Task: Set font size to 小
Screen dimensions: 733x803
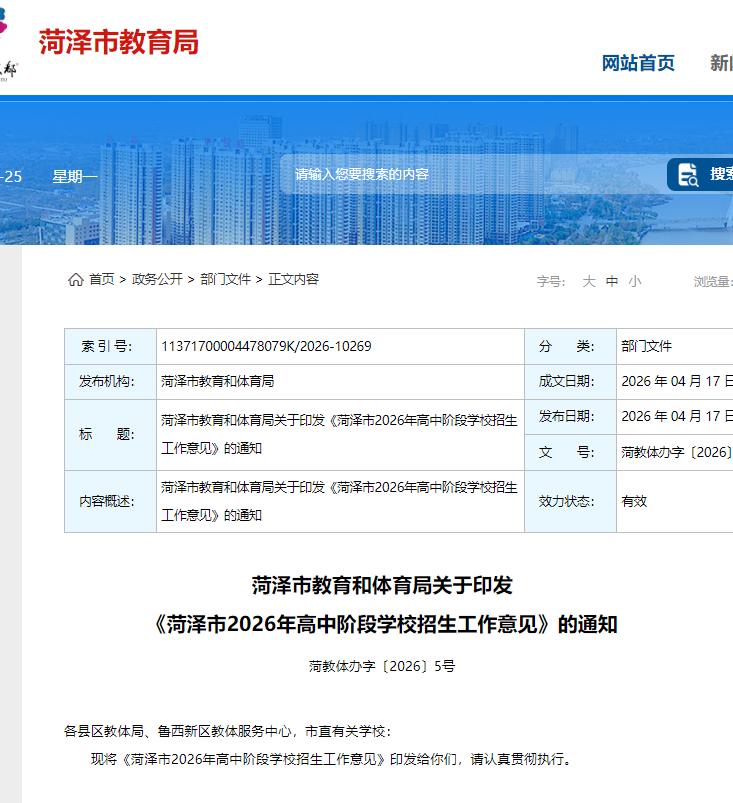Action: 635,281
